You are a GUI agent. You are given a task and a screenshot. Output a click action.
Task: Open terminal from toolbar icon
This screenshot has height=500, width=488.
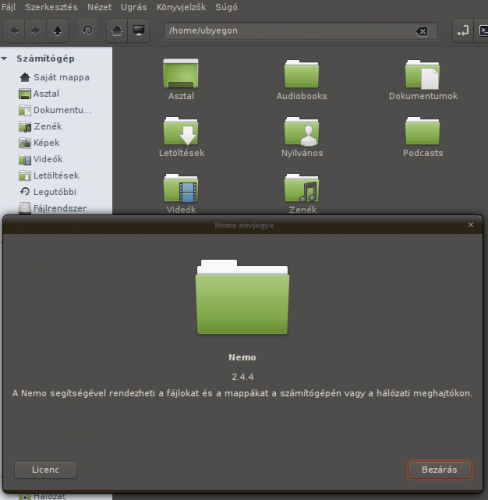coord(482,31)
